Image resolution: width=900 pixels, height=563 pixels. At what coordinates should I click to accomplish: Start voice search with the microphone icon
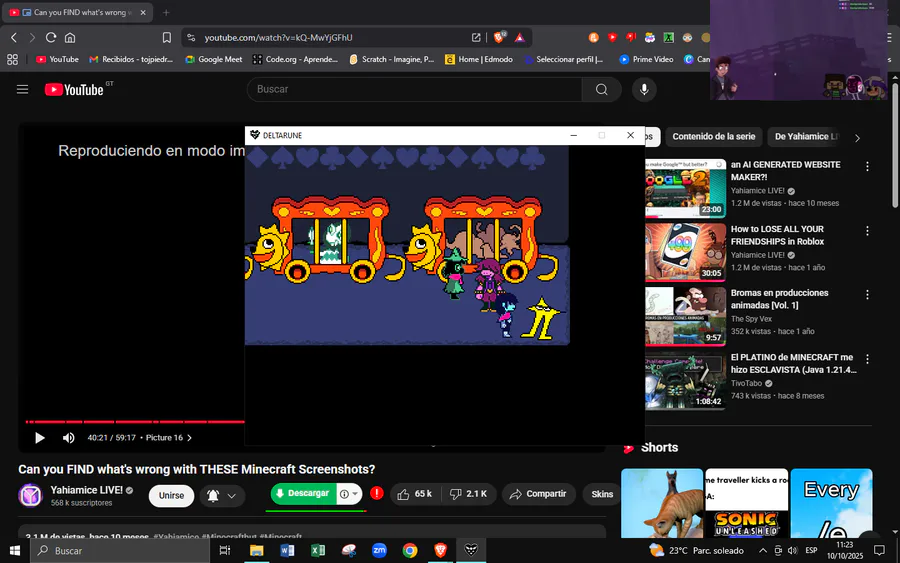(x=644, y=90)
